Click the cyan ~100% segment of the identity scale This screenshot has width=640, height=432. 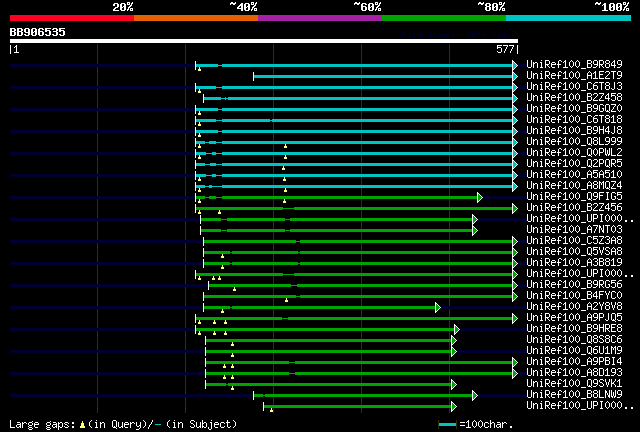[x=569, y=18]
